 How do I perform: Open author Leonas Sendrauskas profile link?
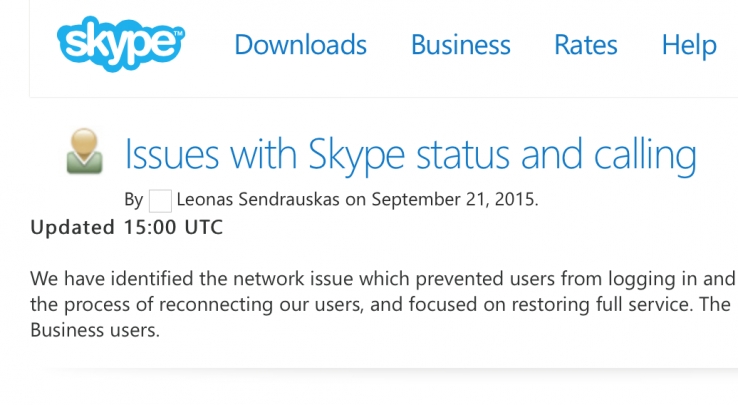(258, 199)
